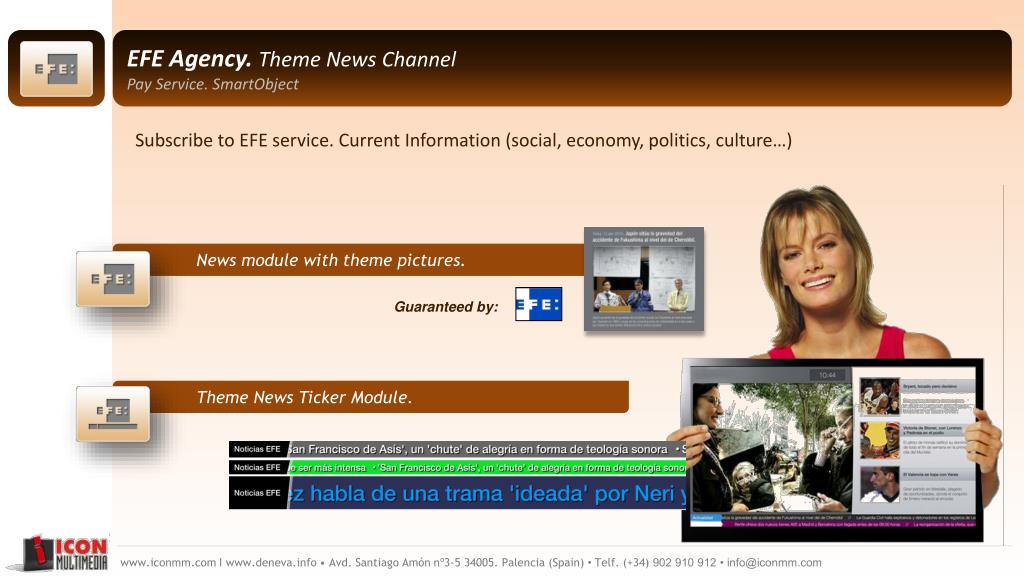Screen dimensions: 1024x576
Task: Click the info@iconmm.com email link
Action: pyautogui.click(x=774, y=562)
